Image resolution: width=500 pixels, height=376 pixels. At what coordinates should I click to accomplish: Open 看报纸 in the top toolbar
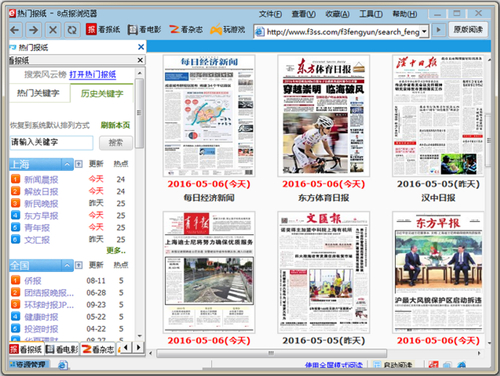point(103,29)
